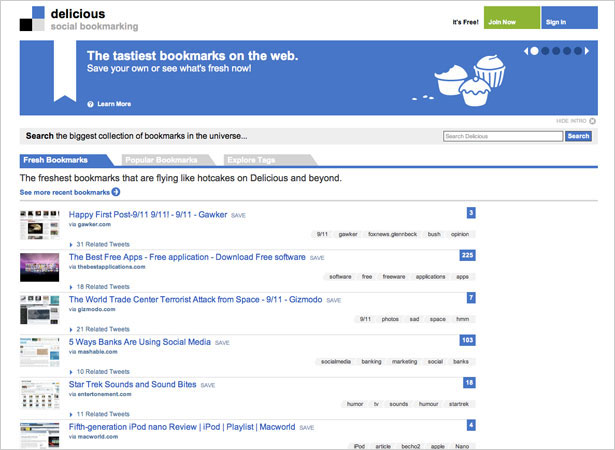Image resolution: width=615 pixels, height=450 pixels.
Task: Advance to next banner slide arrow
Action: pyautogui.click(x=587, y=51)
